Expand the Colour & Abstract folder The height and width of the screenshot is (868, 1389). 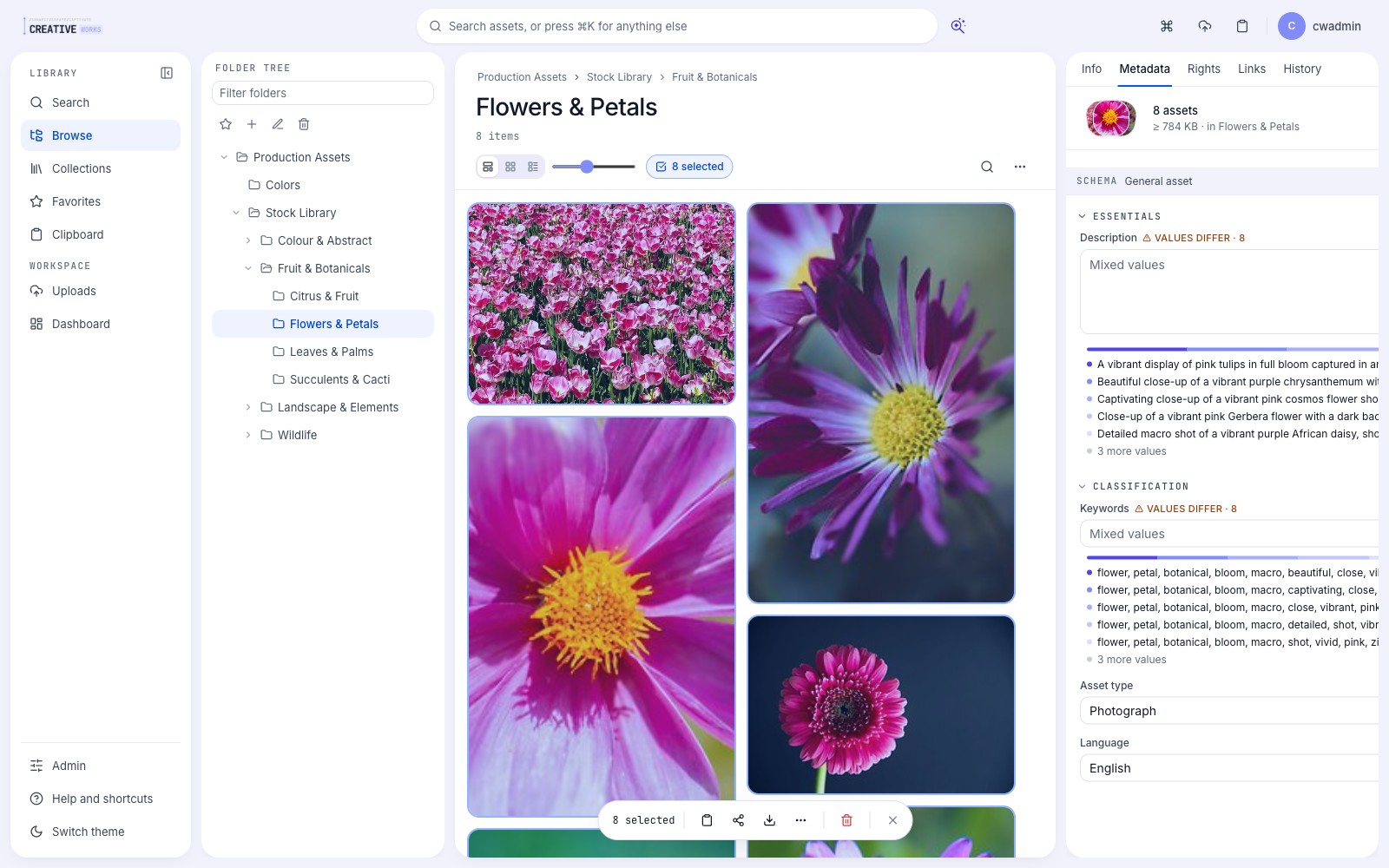(x=248, y=240)
